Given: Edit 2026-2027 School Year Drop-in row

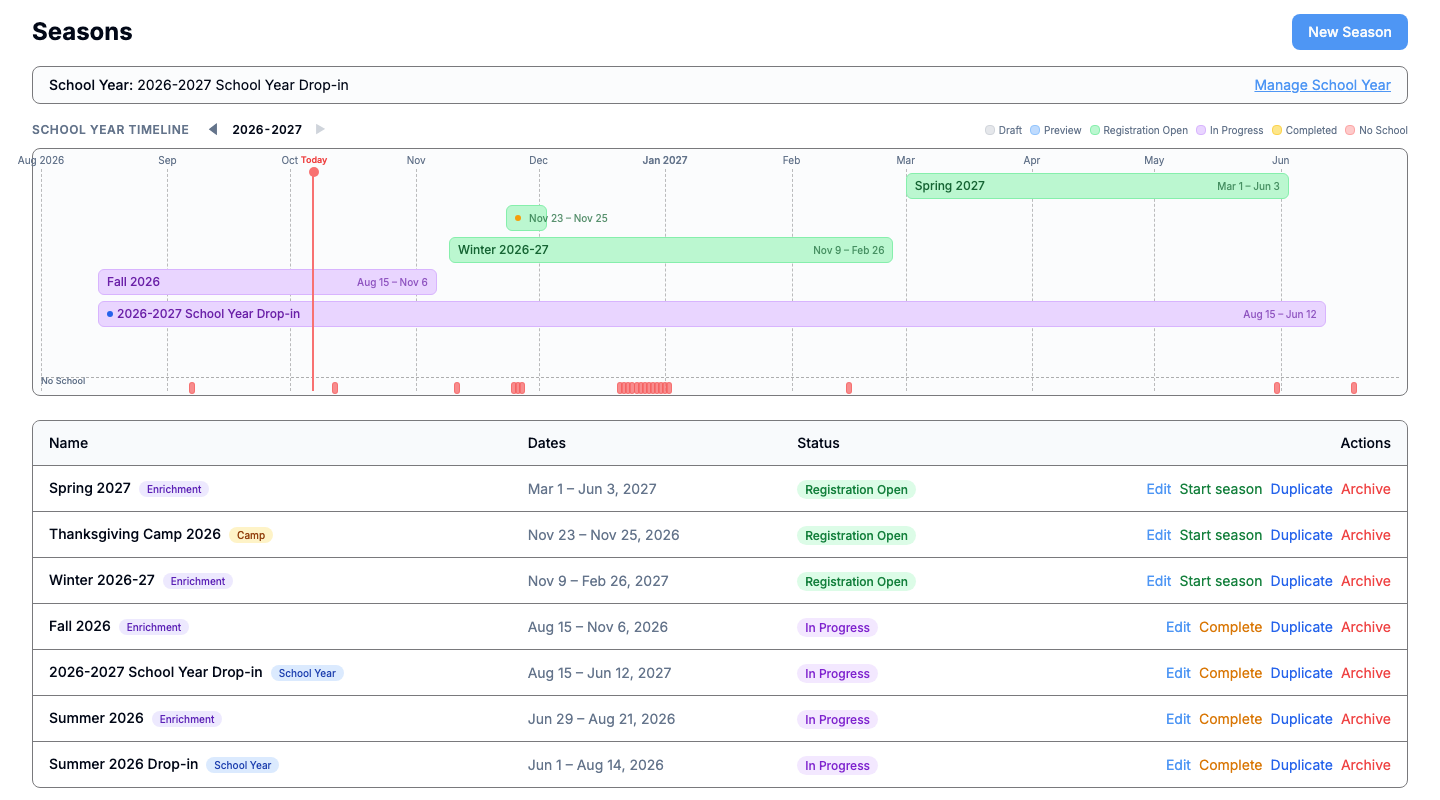Looking at the screenshot, I should [1178, 673].
